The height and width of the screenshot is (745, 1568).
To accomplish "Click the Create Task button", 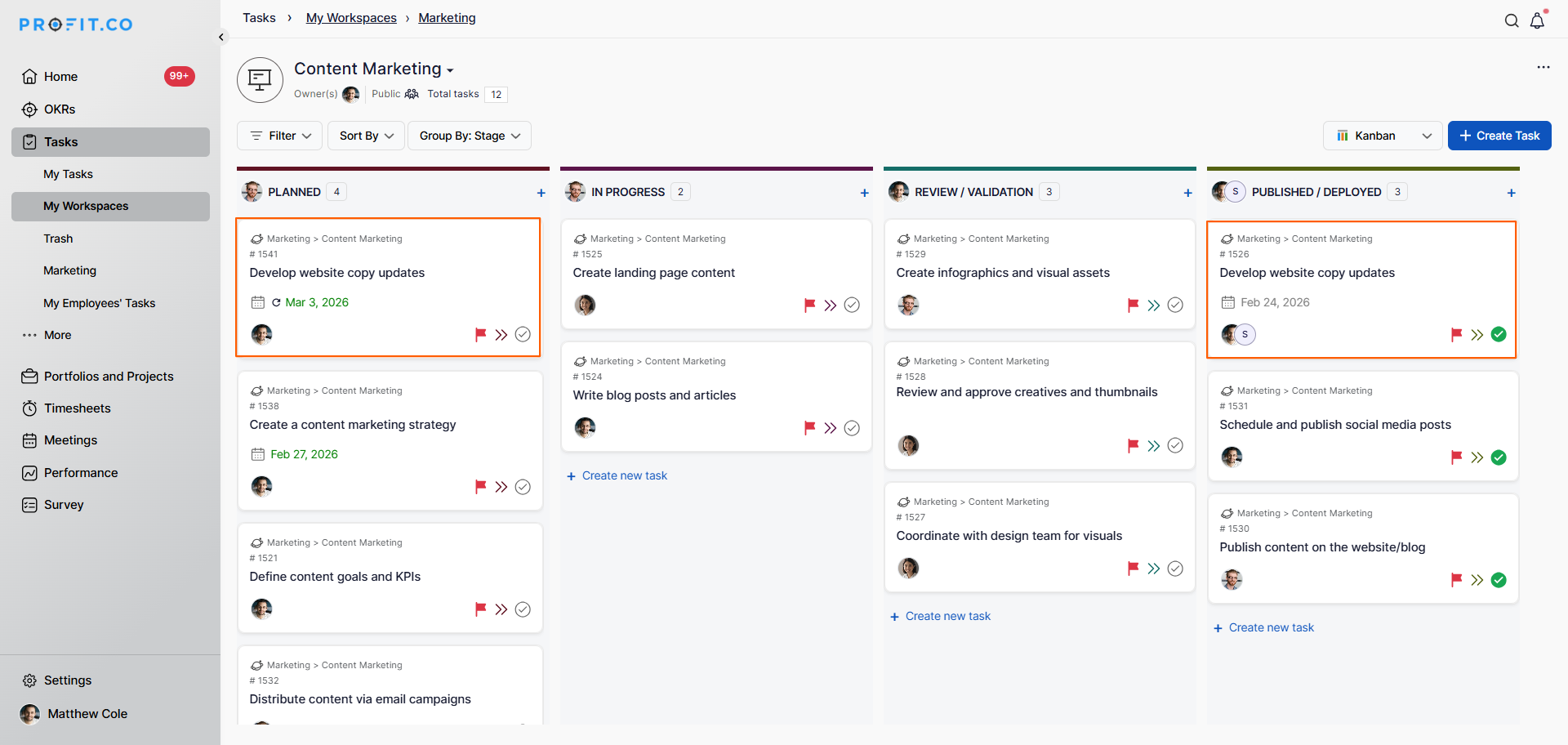I will (1499, 136).
